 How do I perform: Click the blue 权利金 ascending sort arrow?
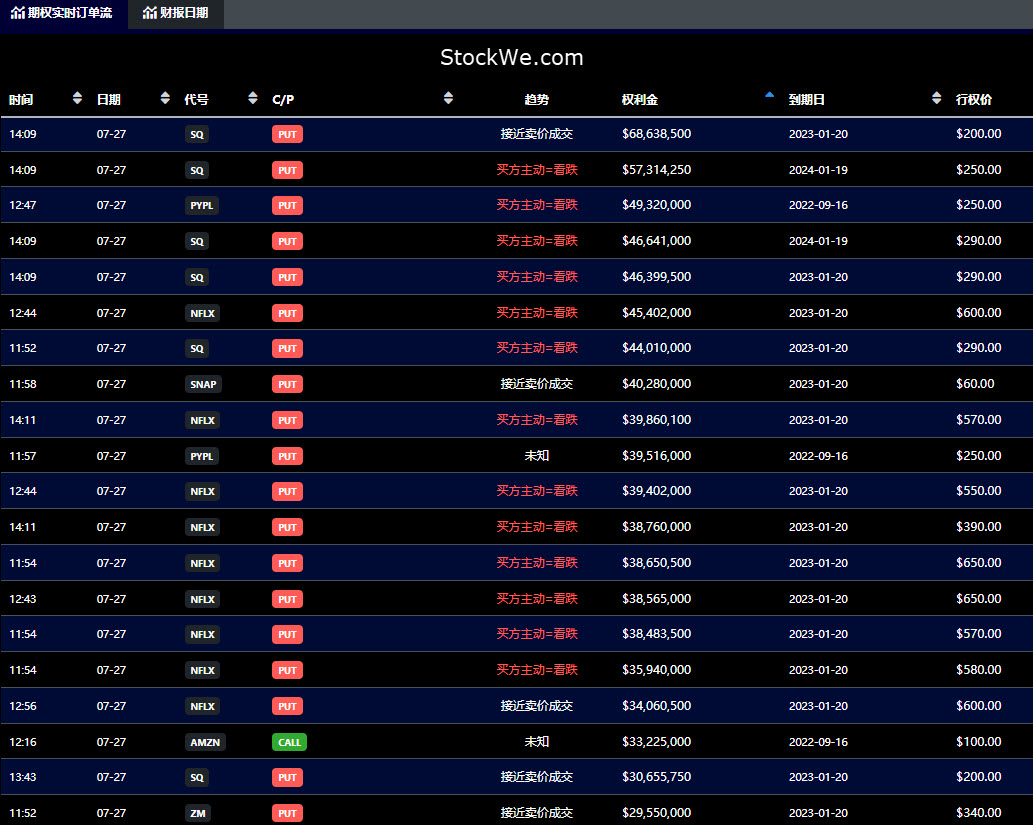coord(769,95)
